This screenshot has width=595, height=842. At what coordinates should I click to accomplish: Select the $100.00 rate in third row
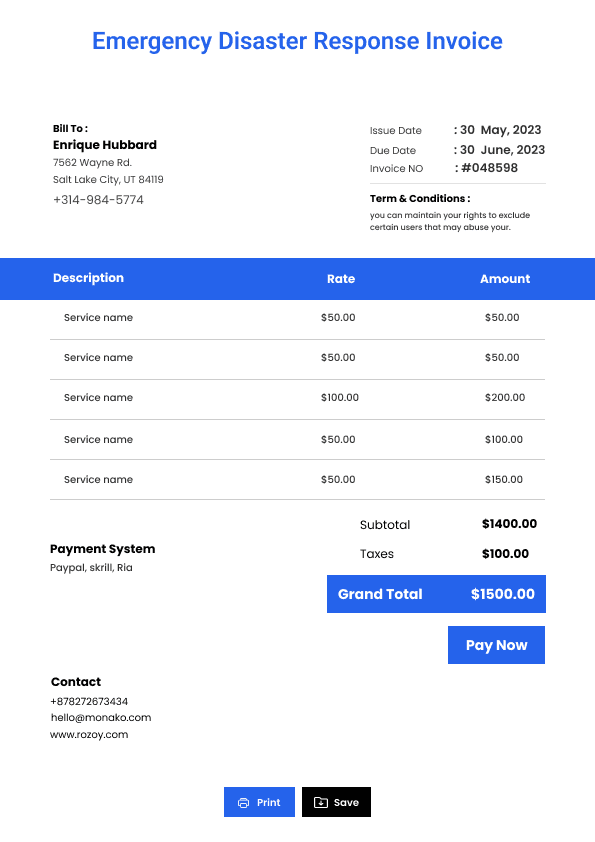click(x=340, y=397)
